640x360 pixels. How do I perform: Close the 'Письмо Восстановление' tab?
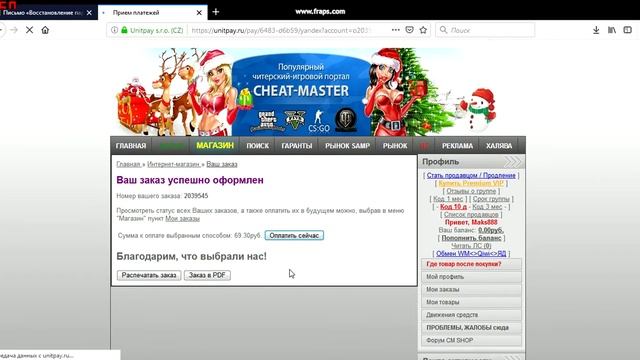click(x=89, y=13)
